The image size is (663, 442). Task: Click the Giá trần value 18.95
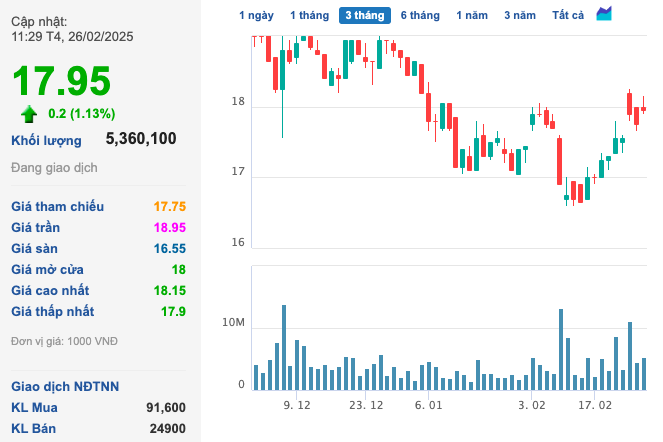[169, 227]
